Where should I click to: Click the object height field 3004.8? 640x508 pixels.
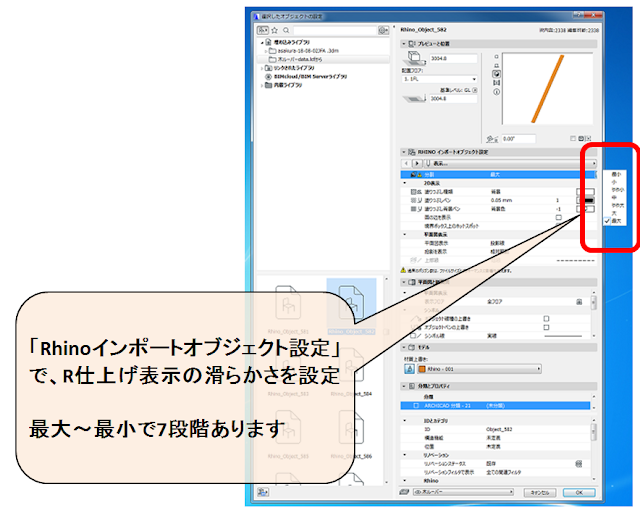click(x=453, y=59)
